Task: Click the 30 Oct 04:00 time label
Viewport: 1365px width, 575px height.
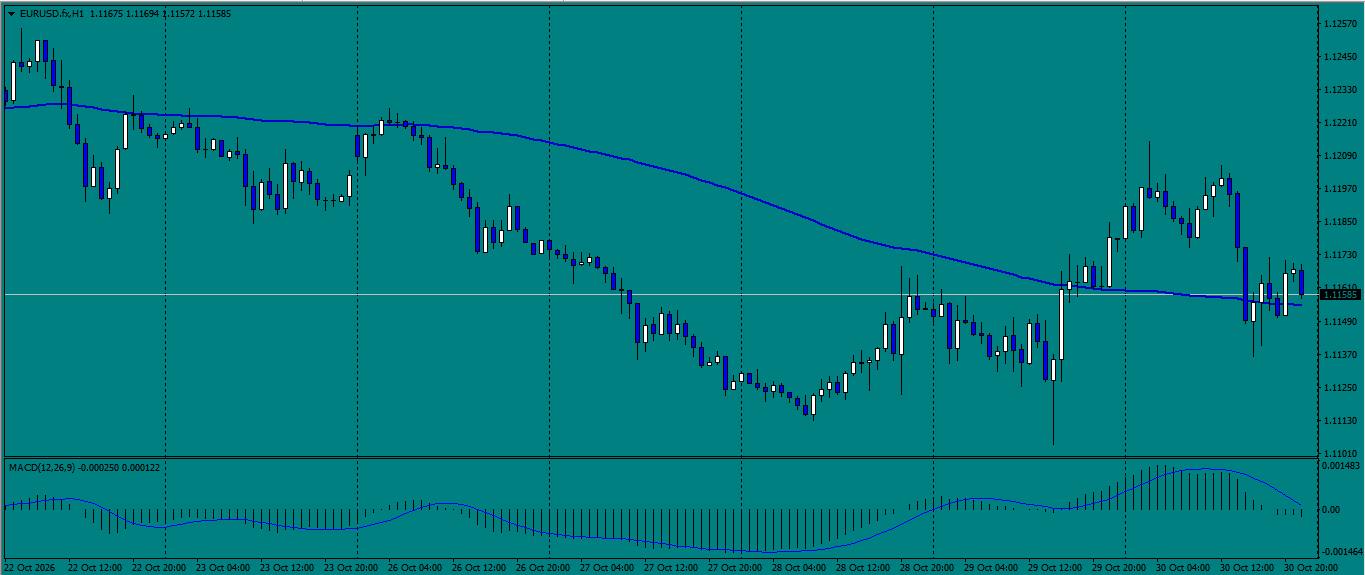Action: tap(1183, 567)
